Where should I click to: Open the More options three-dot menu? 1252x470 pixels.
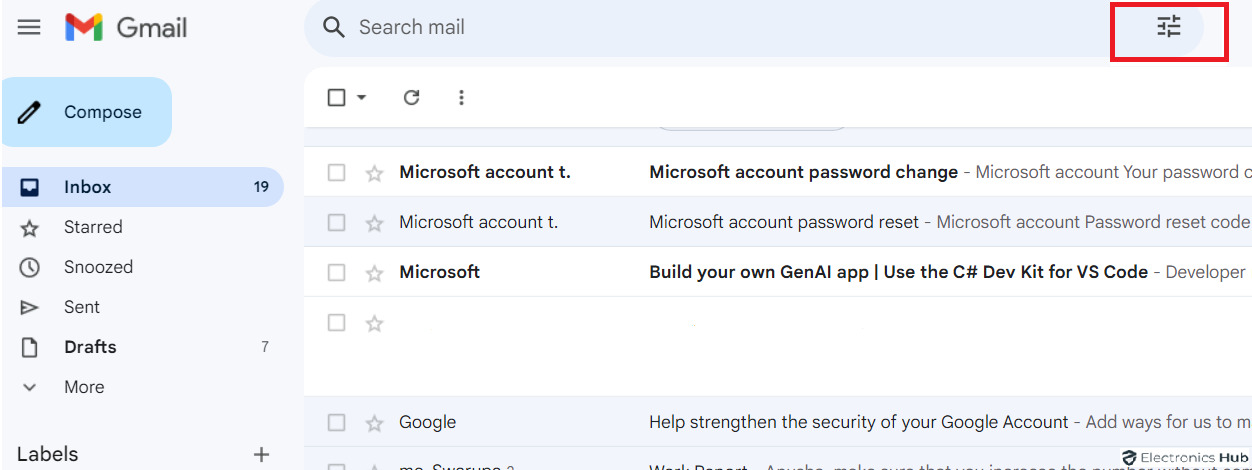[461, 97]
